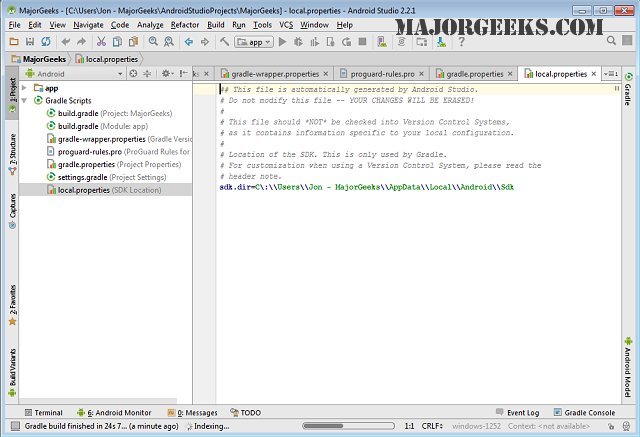Click the Make Project hammer icon

click(224, 42)
